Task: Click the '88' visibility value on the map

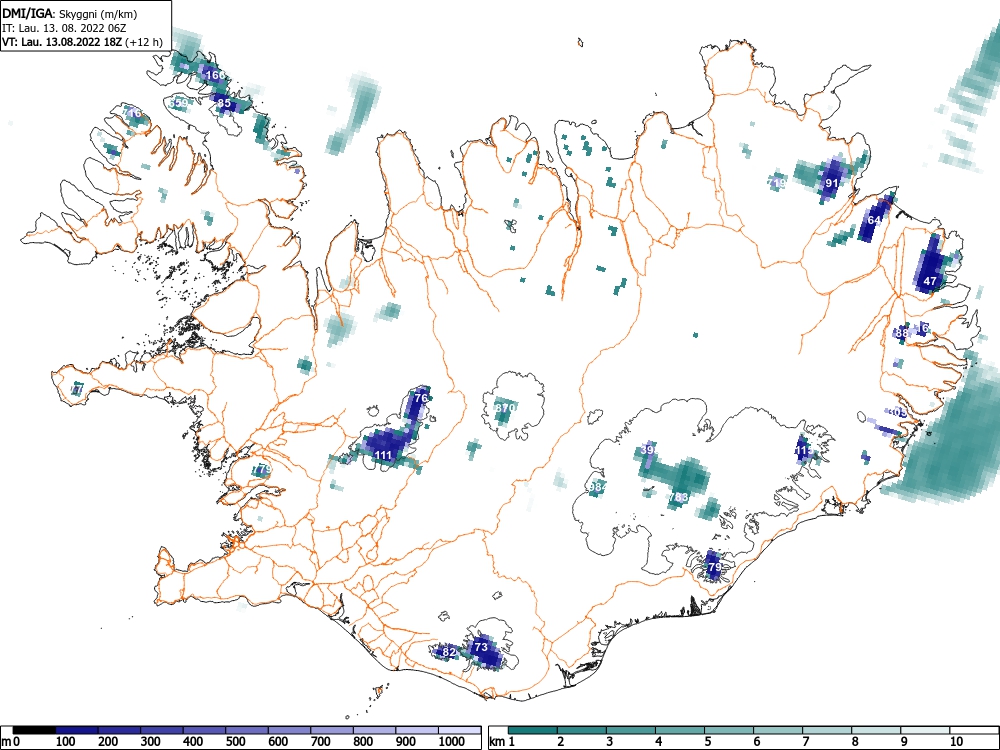Action: [901, 333]
